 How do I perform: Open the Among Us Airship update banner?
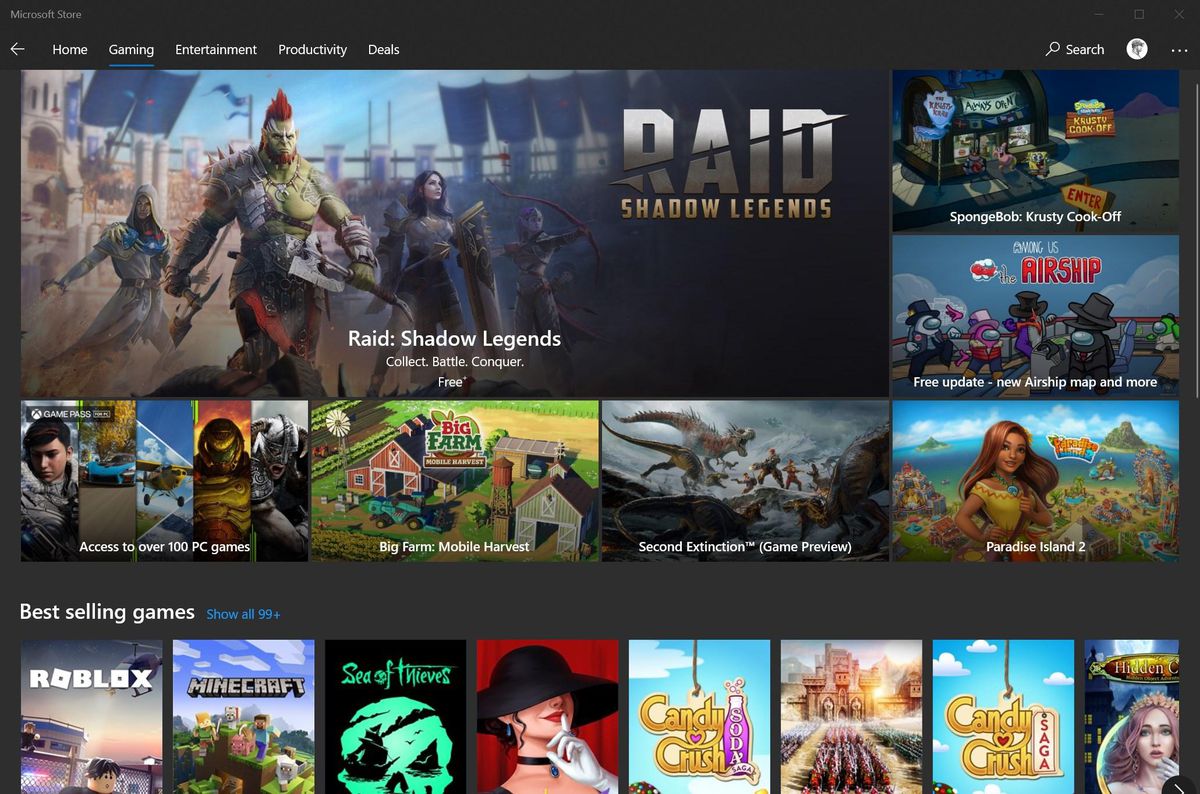pos(1035,316)
